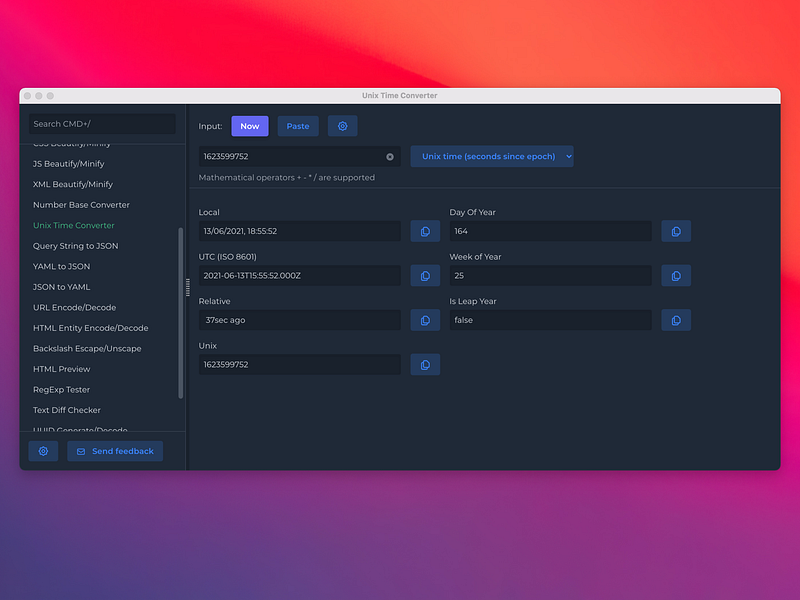Click Day Of Year field showing 164

pyautogui.click(x=551, y=231)
